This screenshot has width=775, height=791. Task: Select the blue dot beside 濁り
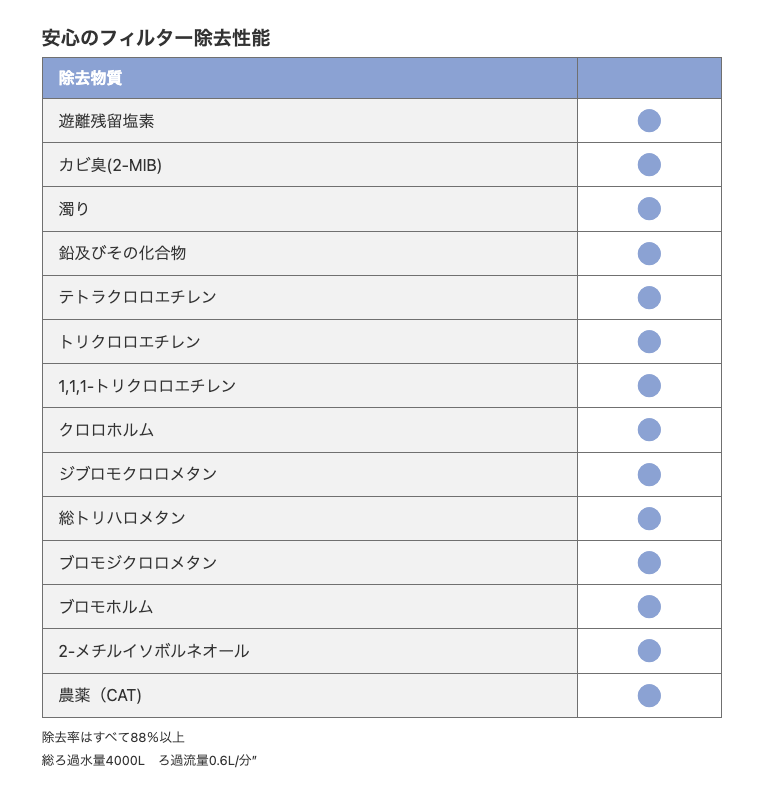click(x=649, y=209)
